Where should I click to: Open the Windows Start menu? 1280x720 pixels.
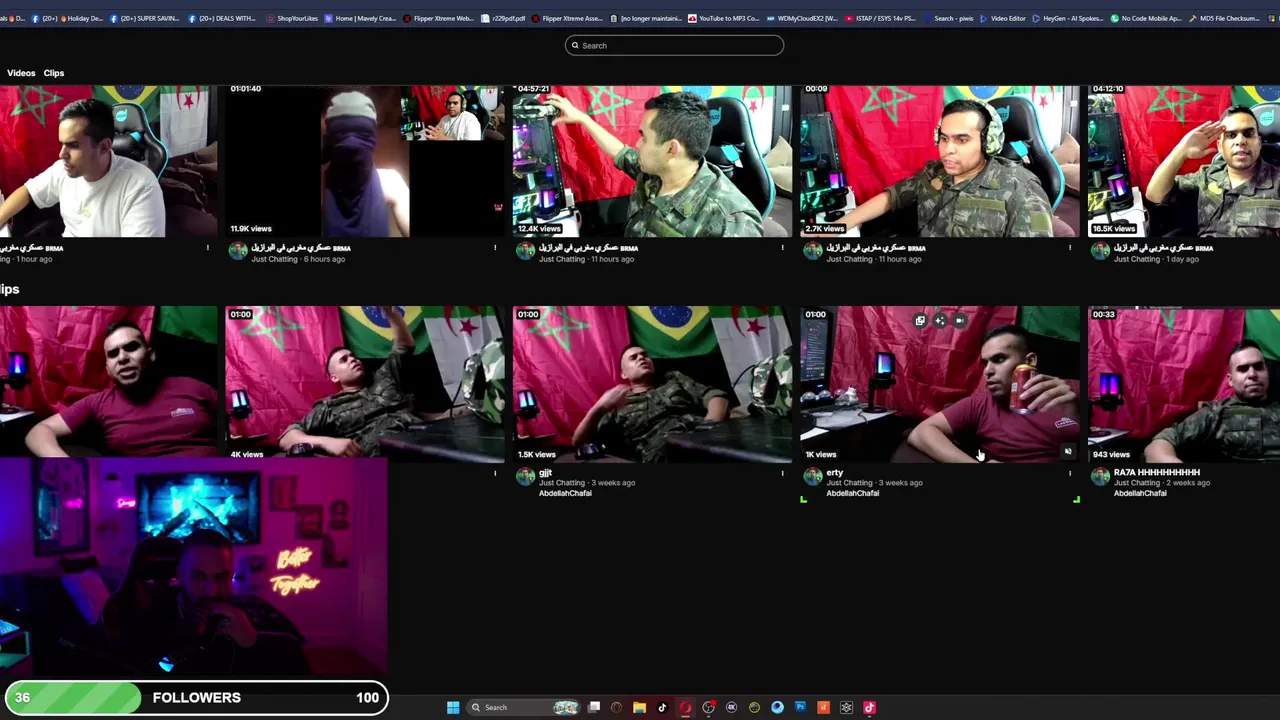pos(453,707)
